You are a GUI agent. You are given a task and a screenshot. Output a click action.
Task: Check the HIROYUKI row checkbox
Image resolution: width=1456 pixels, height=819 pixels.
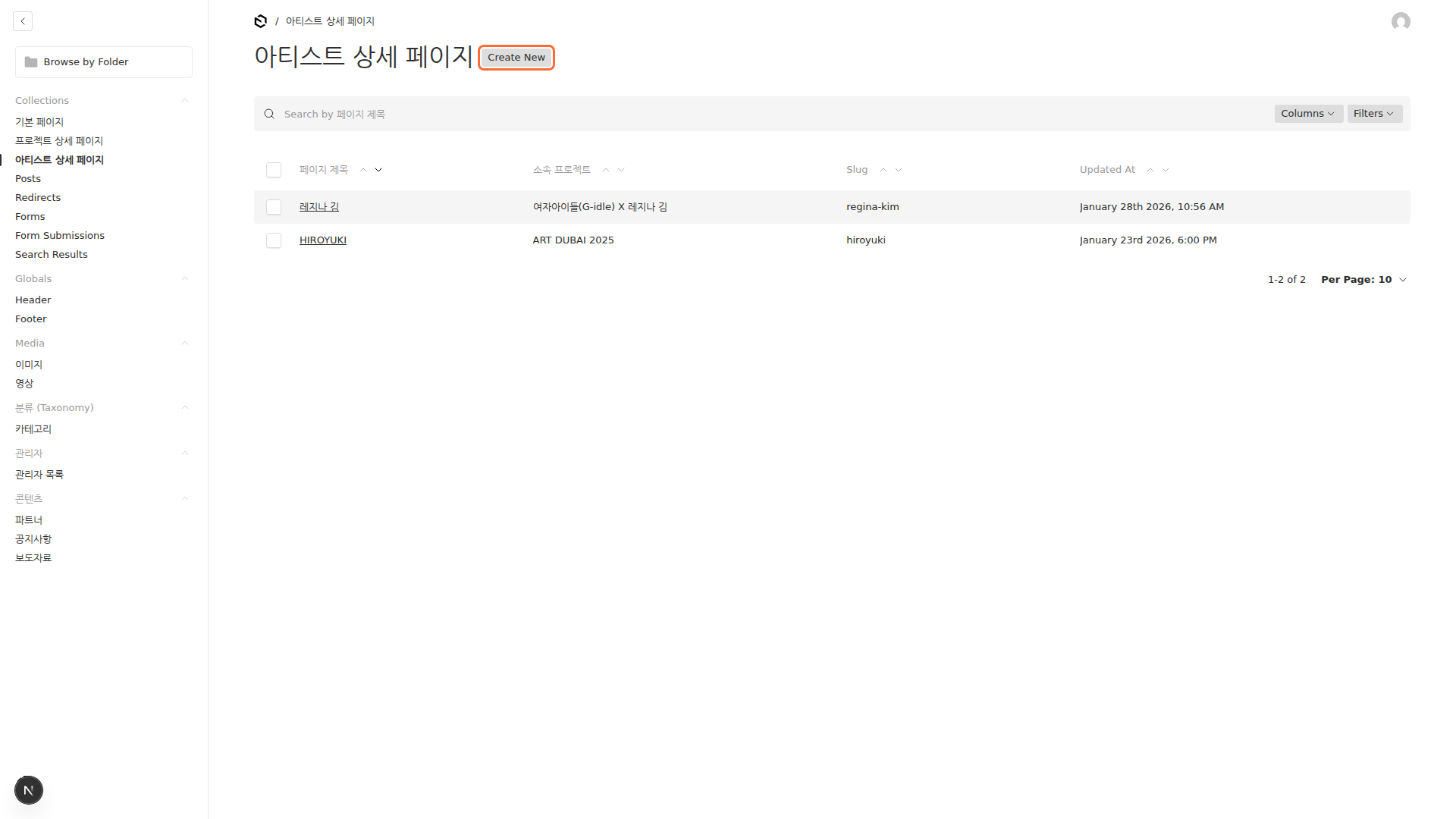(274, 240)
